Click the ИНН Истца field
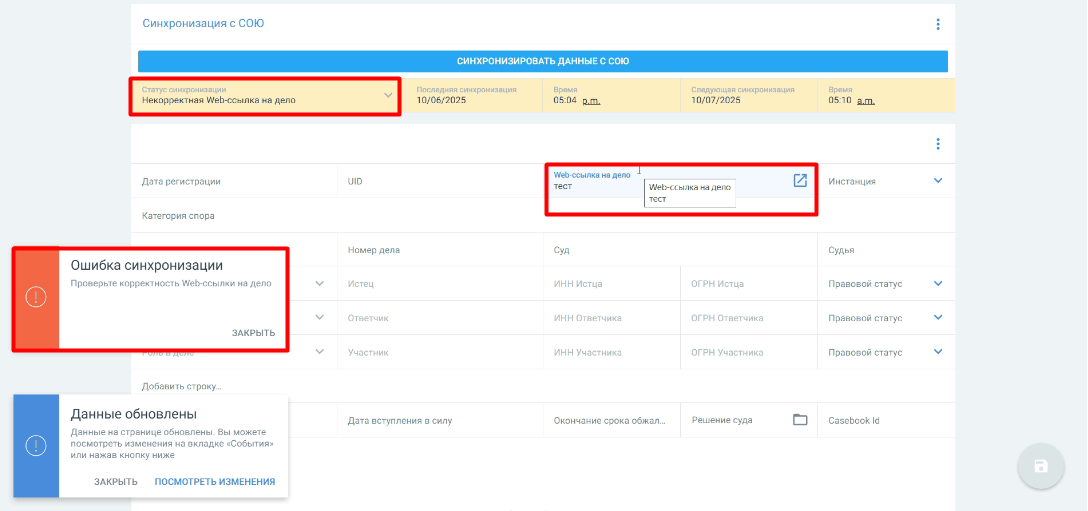1088x511 pixels. point(612,284)
